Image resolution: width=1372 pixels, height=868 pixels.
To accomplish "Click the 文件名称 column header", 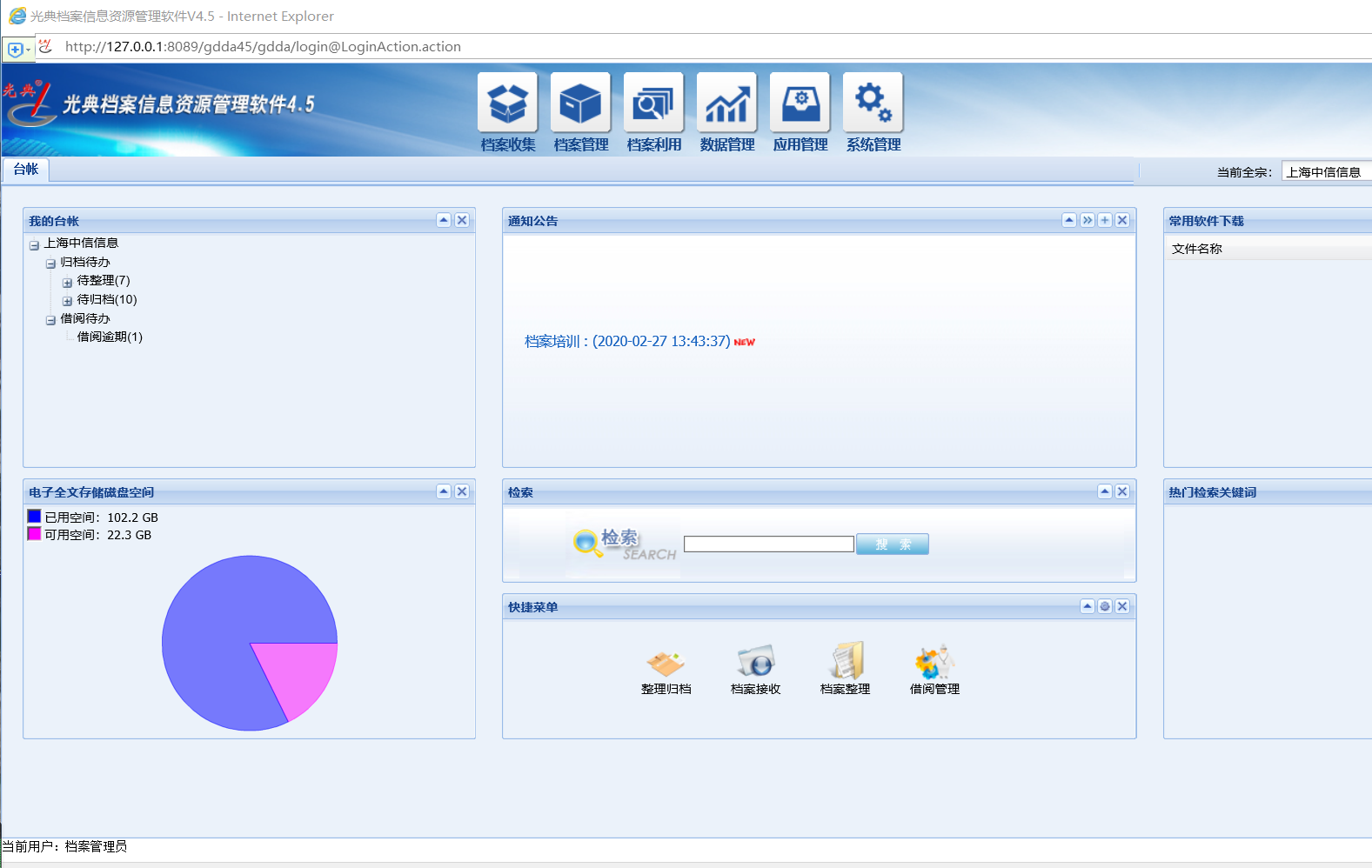I will click(x=1197, y=249).
